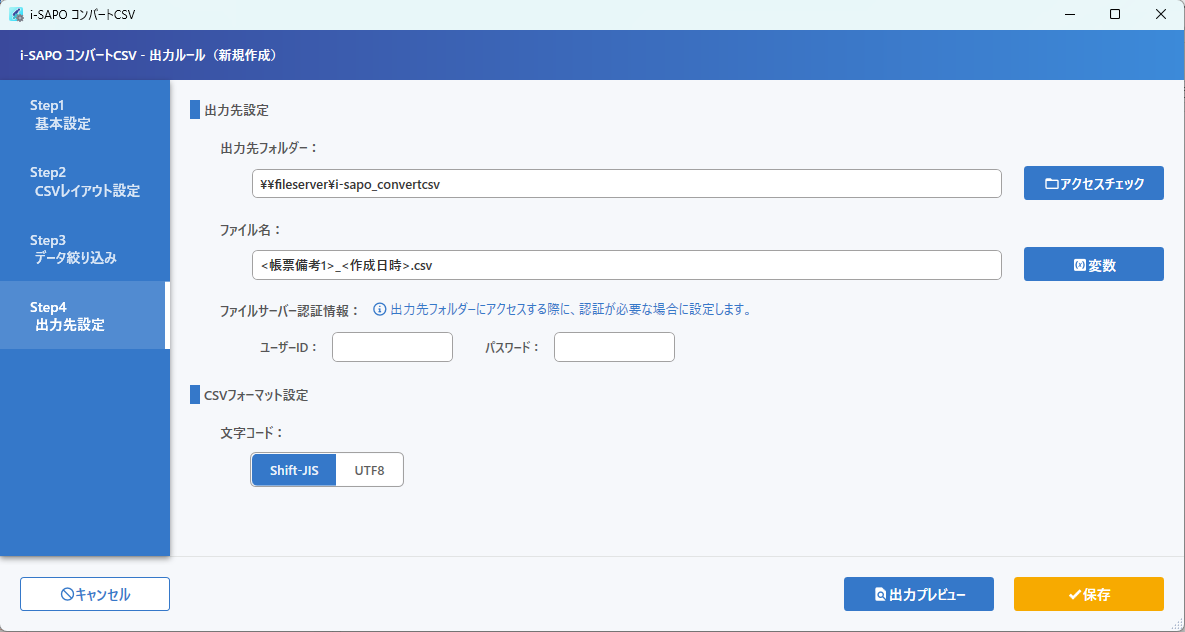Image resolution: width=1185 pixels, height=632 pixels.
Task: Click the ファイル名： label
Action: pyautogui.click(x=251, y=230)
